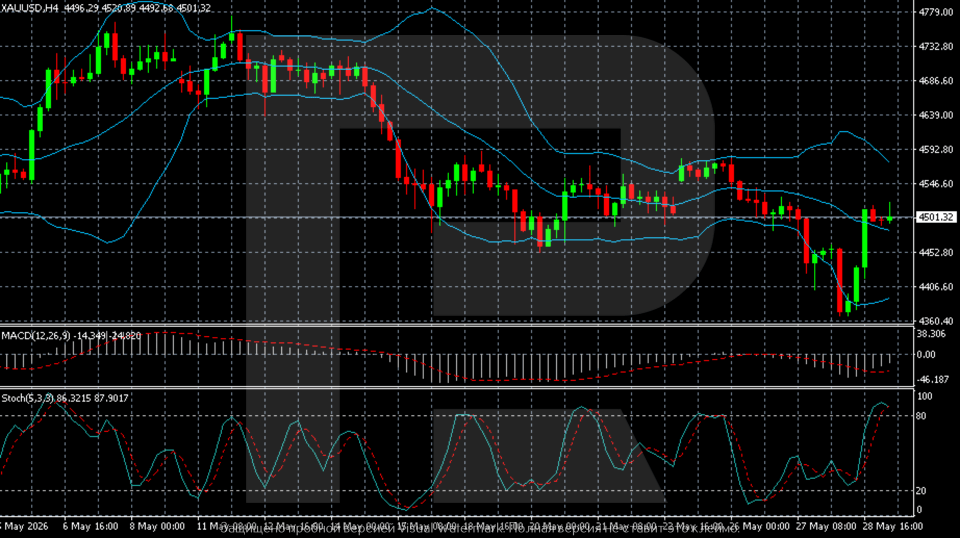The width and height of the screenshot is (960, 538).
Task: Click the MACD zero level label 0.00
Action: point(926,354)
